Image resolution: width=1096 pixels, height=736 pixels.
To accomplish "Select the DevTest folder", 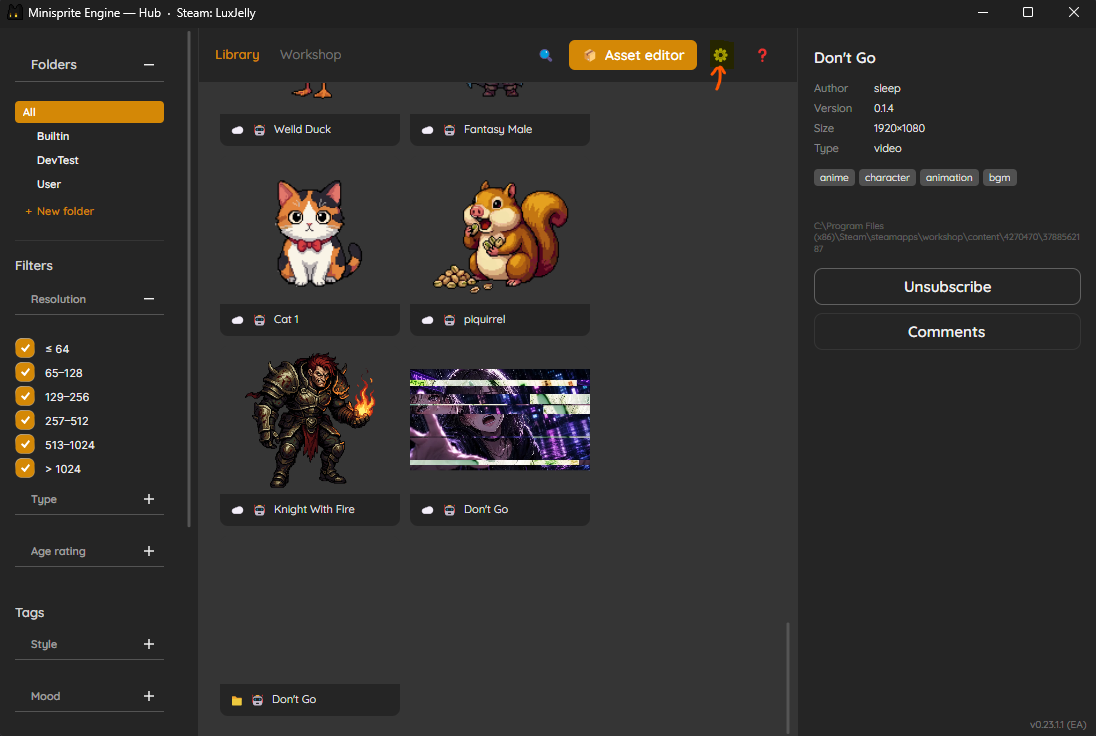I will click(57, 160).
